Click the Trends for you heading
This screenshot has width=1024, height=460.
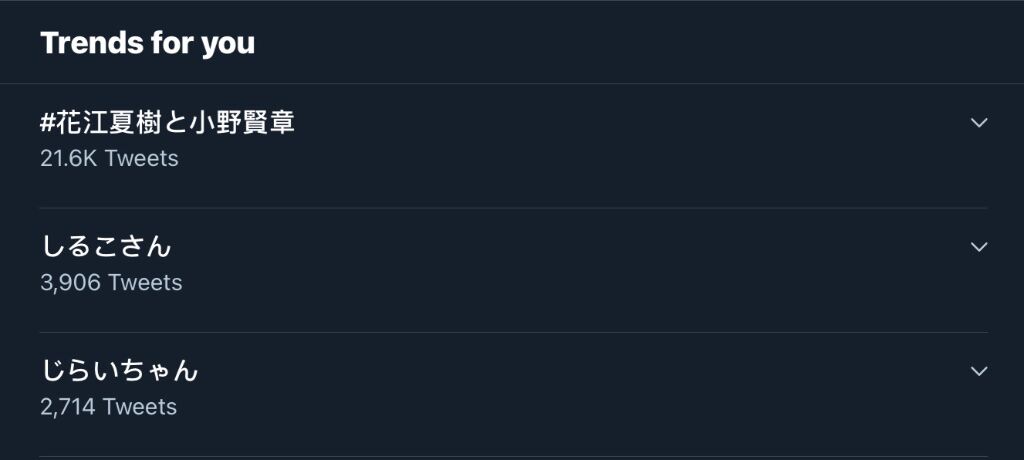[148, 42]
